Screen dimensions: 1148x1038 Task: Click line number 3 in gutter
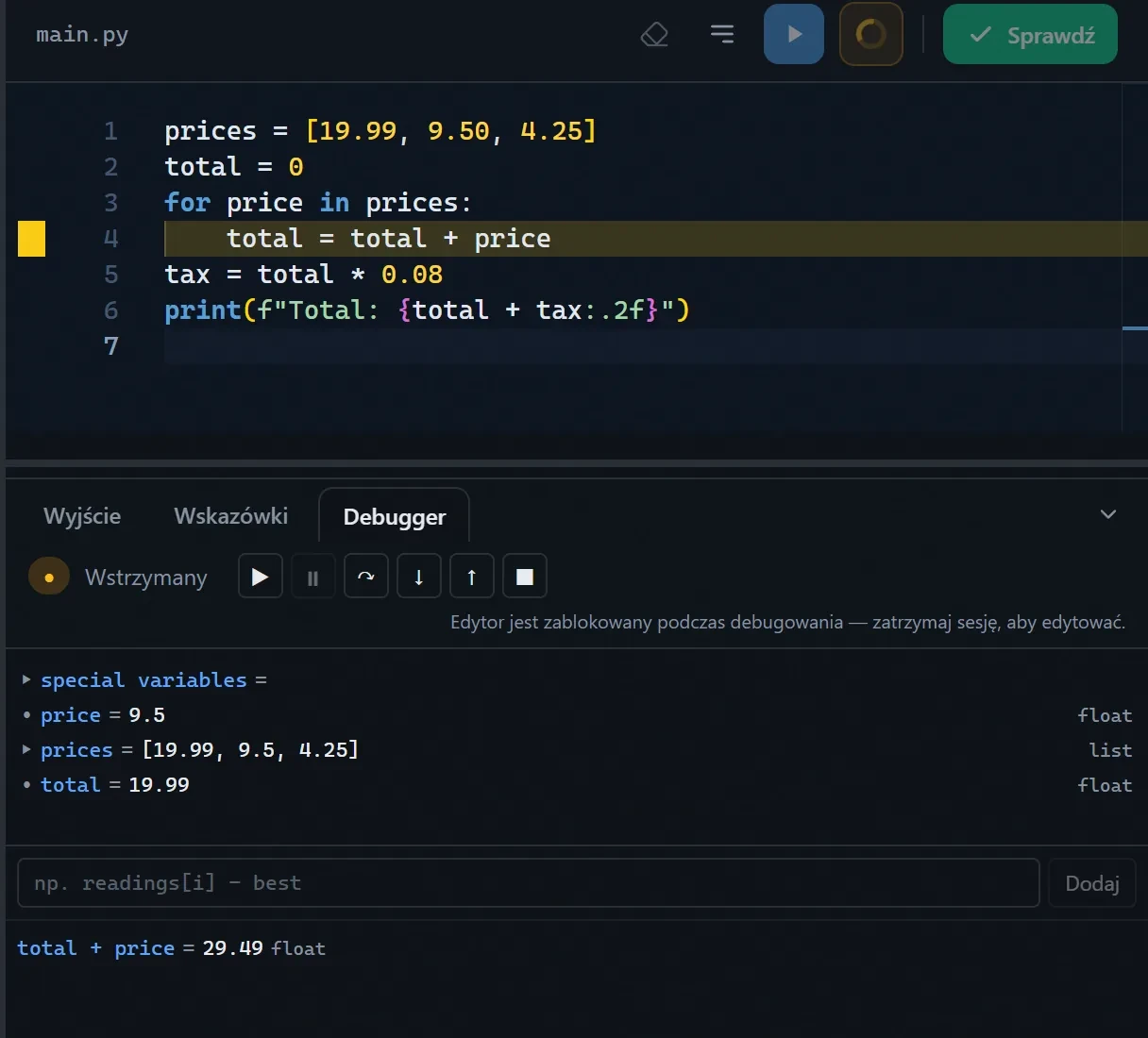[x=111, y=203]
